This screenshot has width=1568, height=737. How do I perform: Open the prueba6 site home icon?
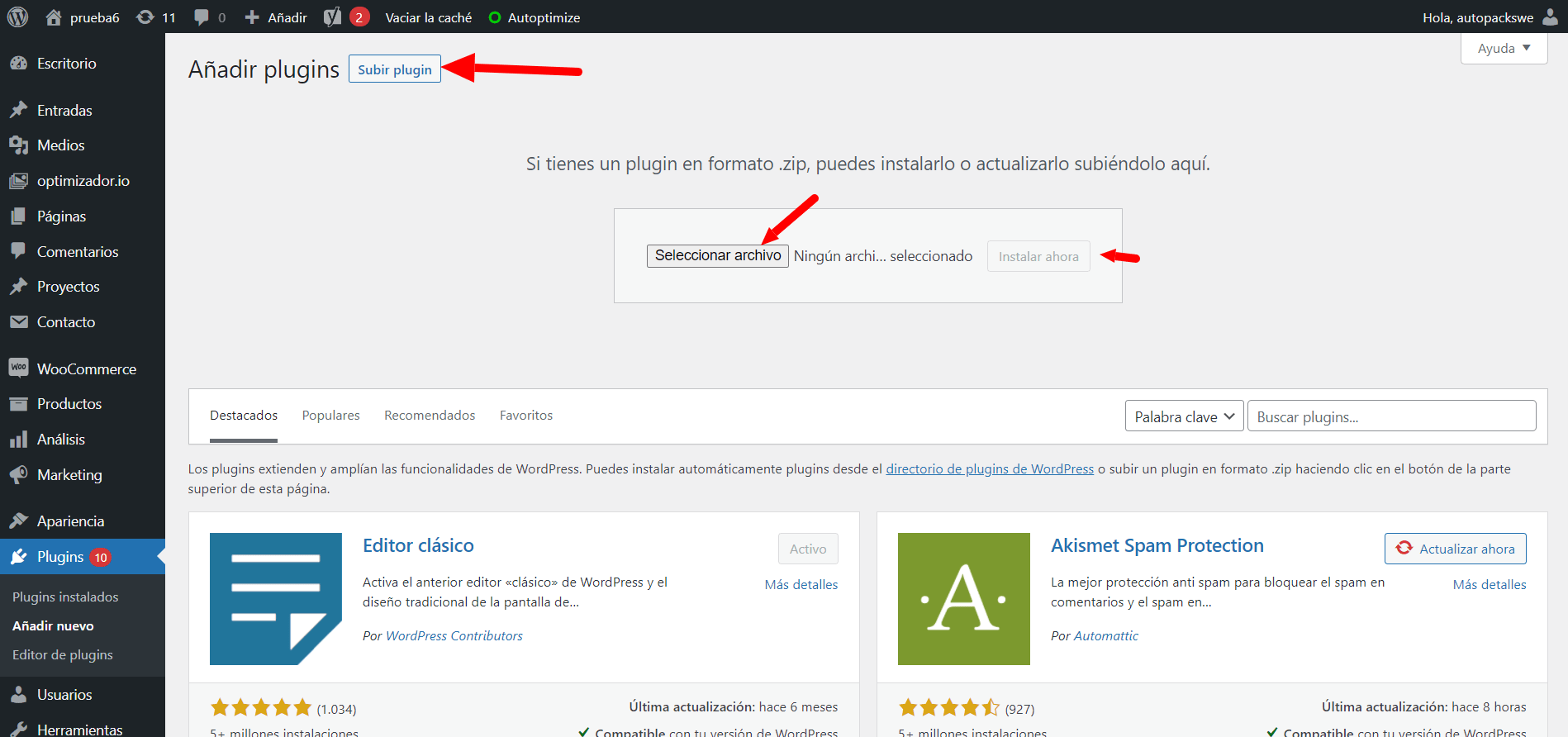click(54, 17)
